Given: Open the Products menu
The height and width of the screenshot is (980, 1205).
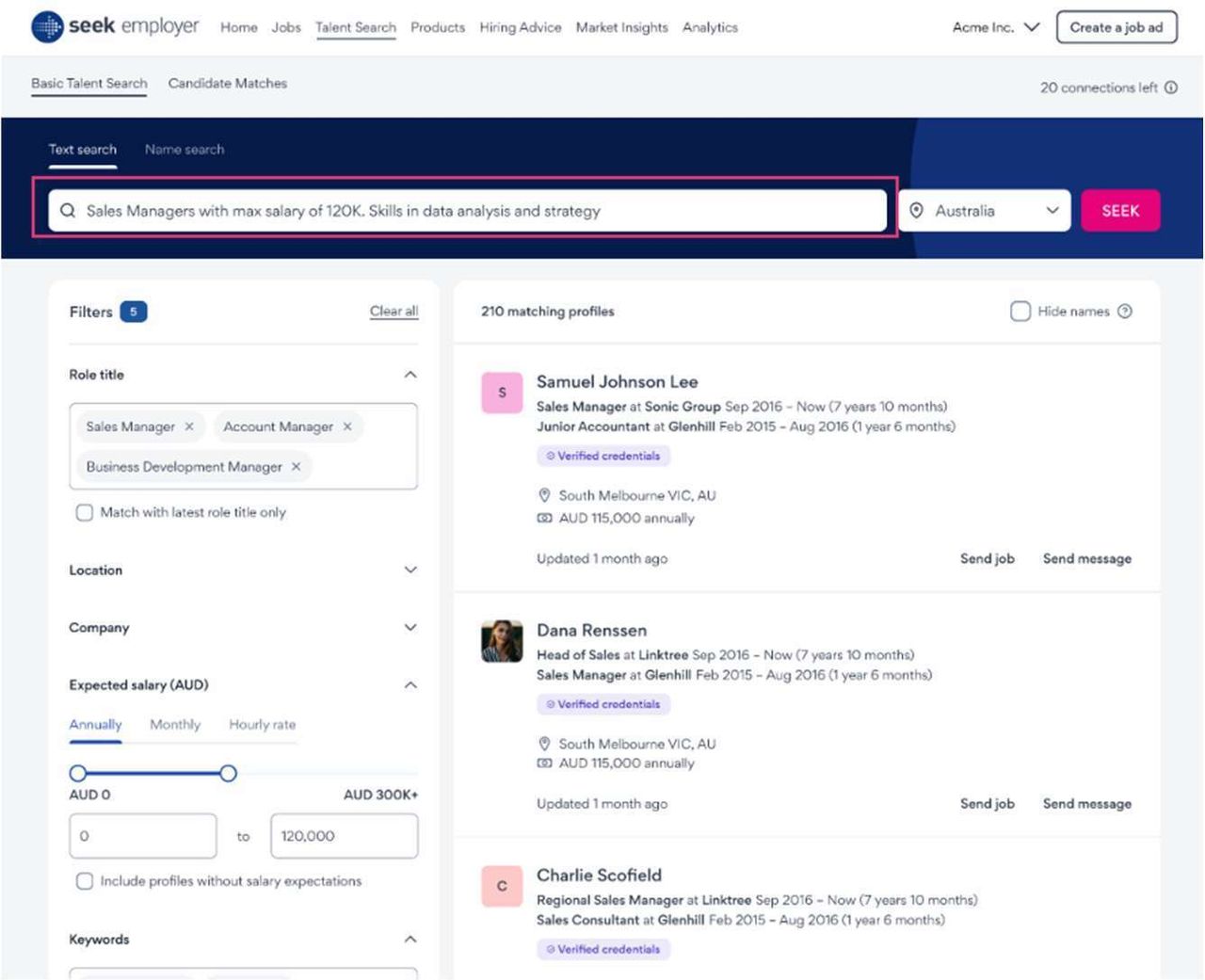Looking at the screenshot, I should pyautogui.click(x=438, y=27).
